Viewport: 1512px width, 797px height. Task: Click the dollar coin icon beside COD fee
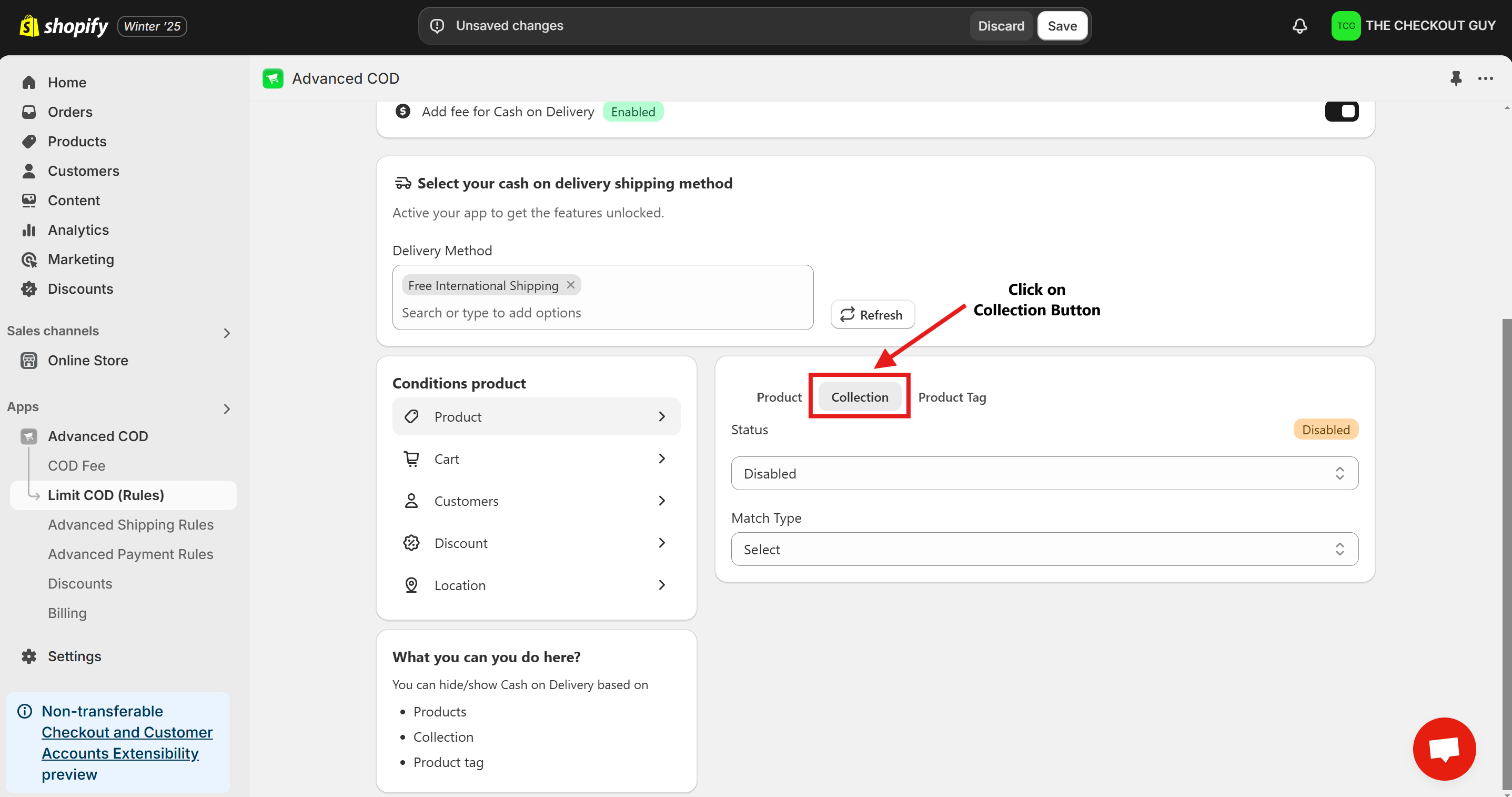click(402, 111)
